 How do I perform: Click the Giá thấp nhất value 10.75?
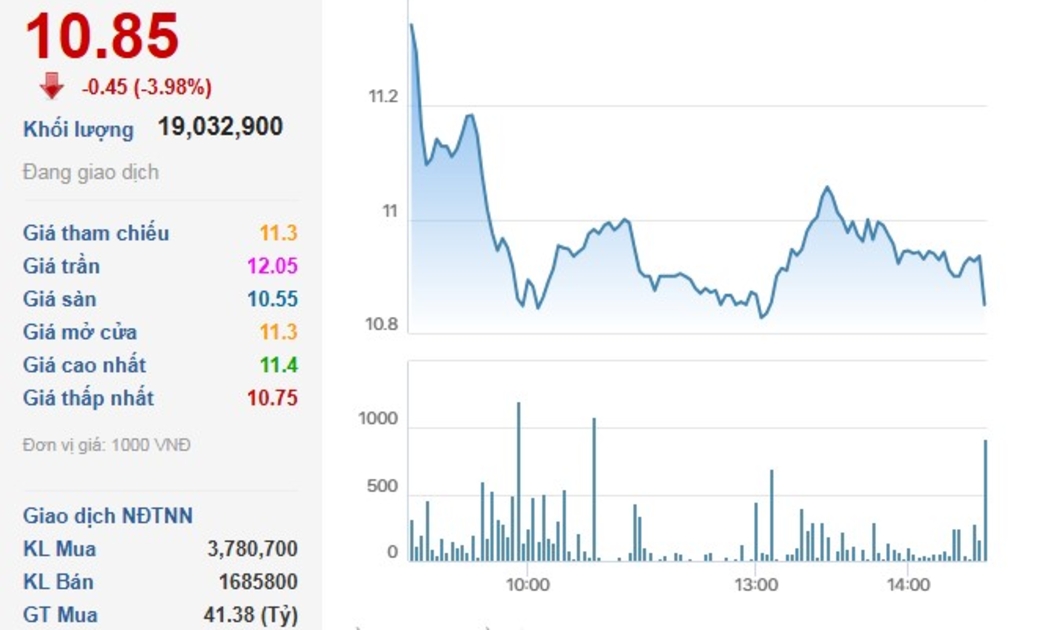272,398
